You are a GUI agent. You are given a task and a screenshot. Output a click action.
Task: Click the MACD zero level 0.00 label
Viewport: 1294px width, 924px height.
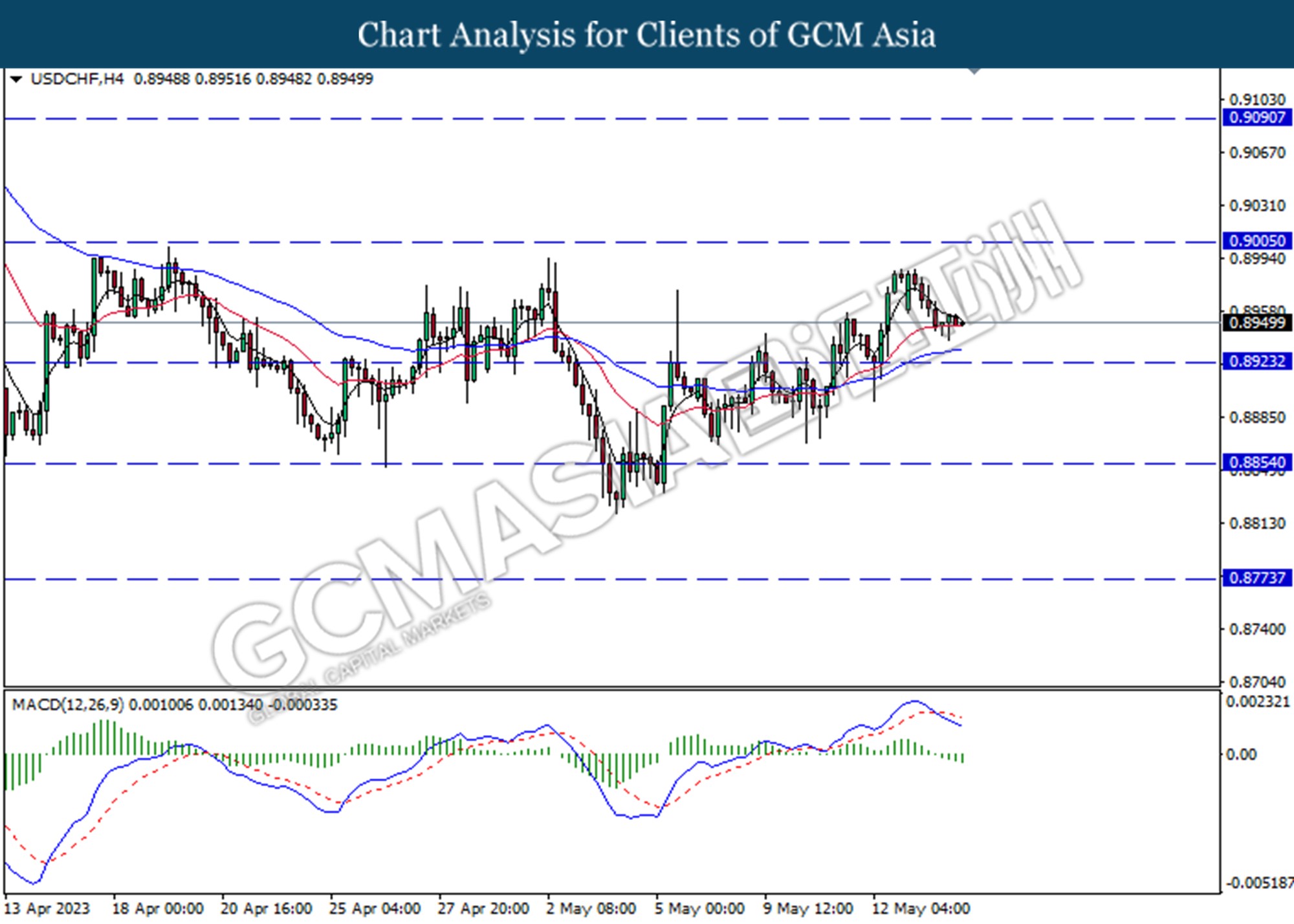[x=1241, y=754]
